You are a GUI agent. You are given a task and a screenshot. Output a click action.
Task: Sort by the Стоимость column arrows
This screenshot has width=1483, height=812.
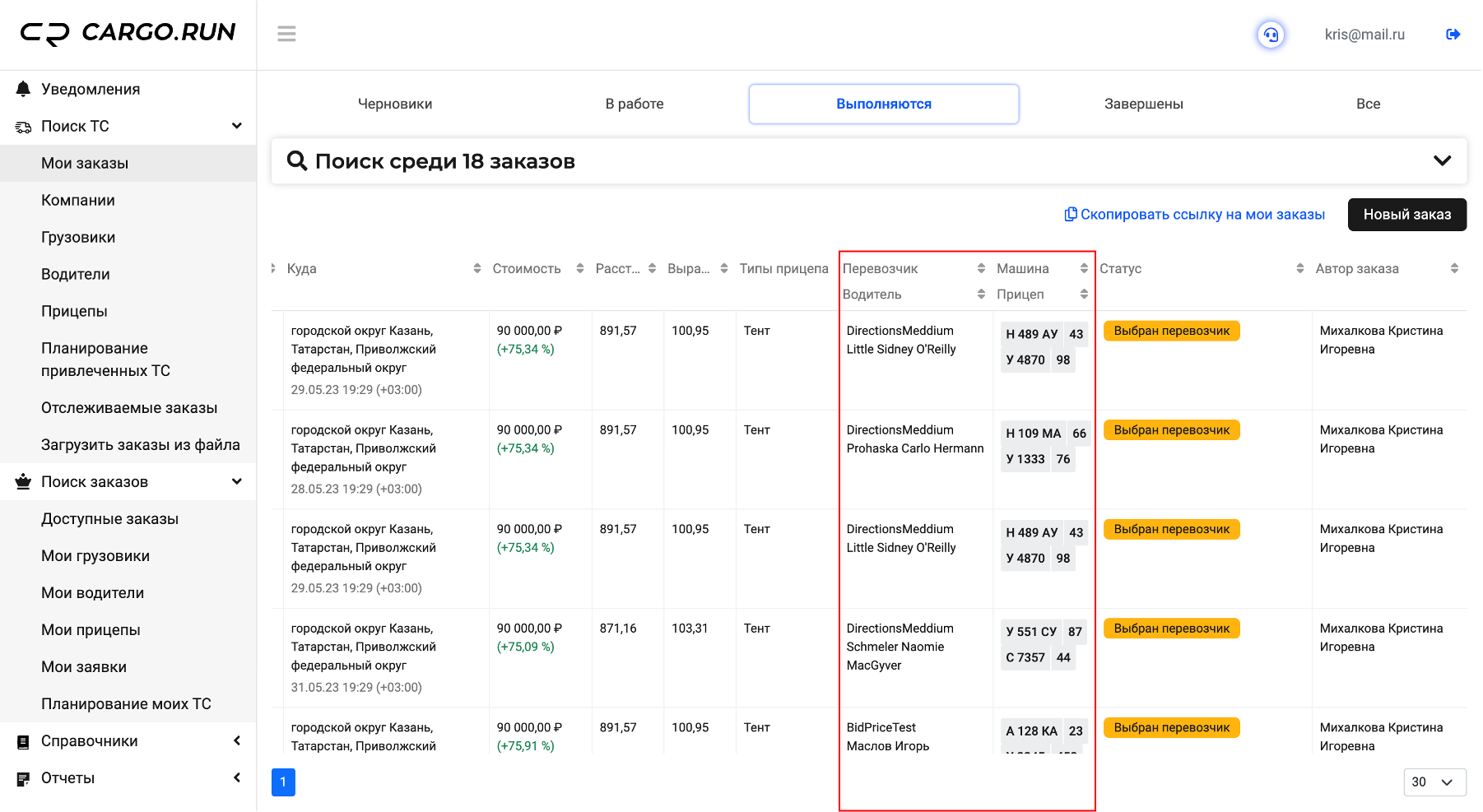coord(580,268)
